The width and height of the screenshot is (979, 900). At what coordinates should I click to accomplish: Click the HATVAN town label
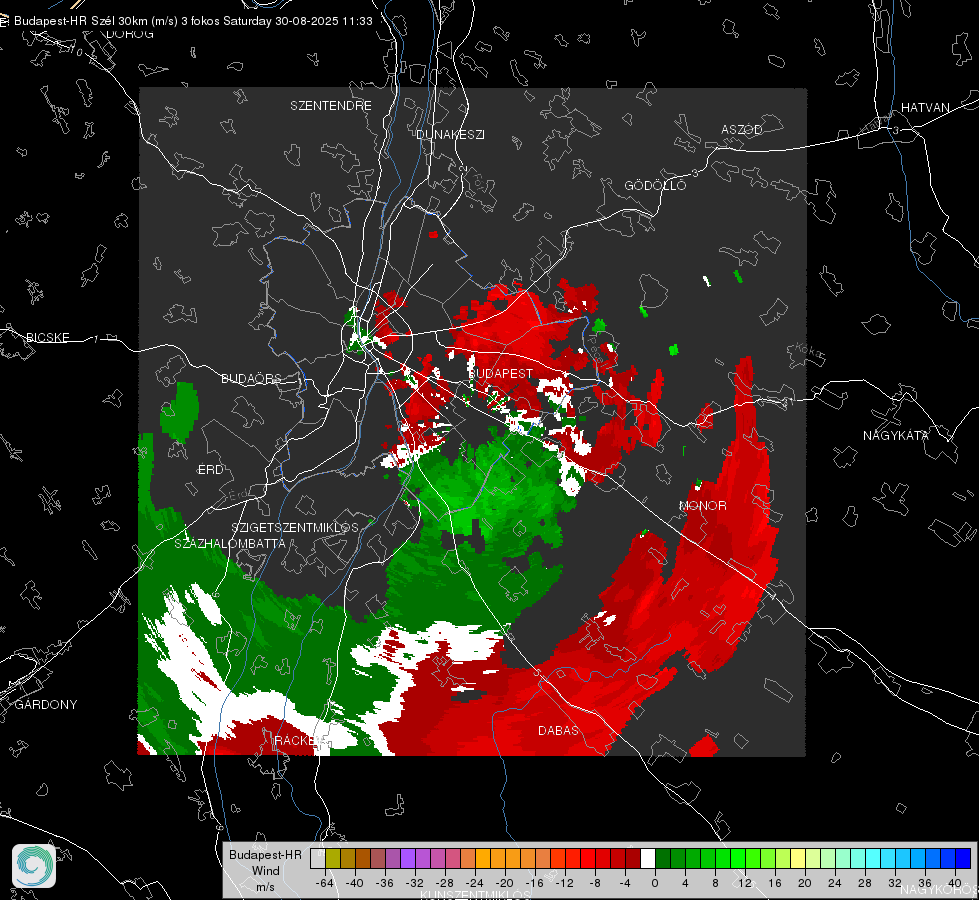(925, 107)
